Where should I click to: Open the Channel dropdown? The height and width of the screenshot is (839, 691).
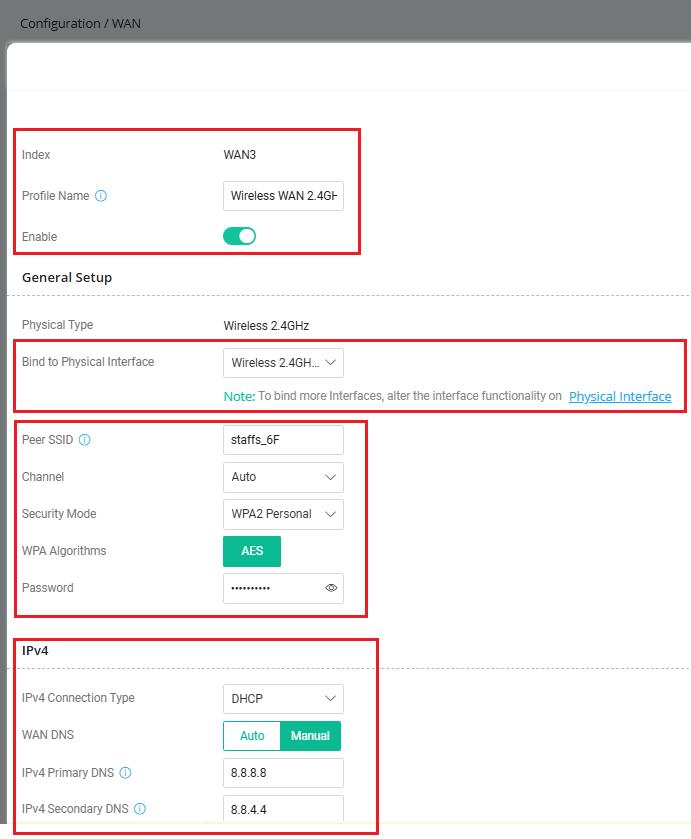coord(283,477)
